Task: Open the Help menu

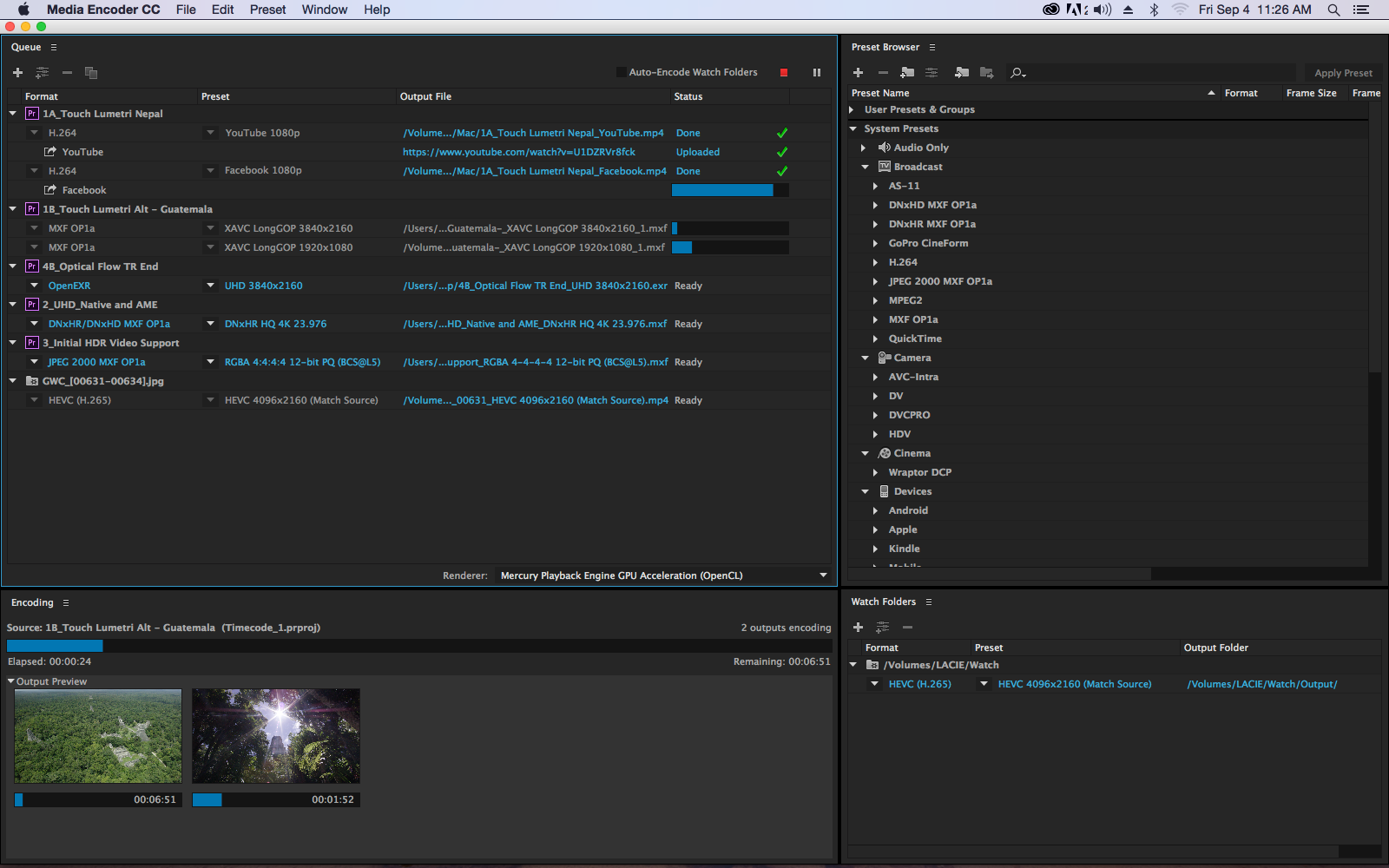Action: point(377,10)
